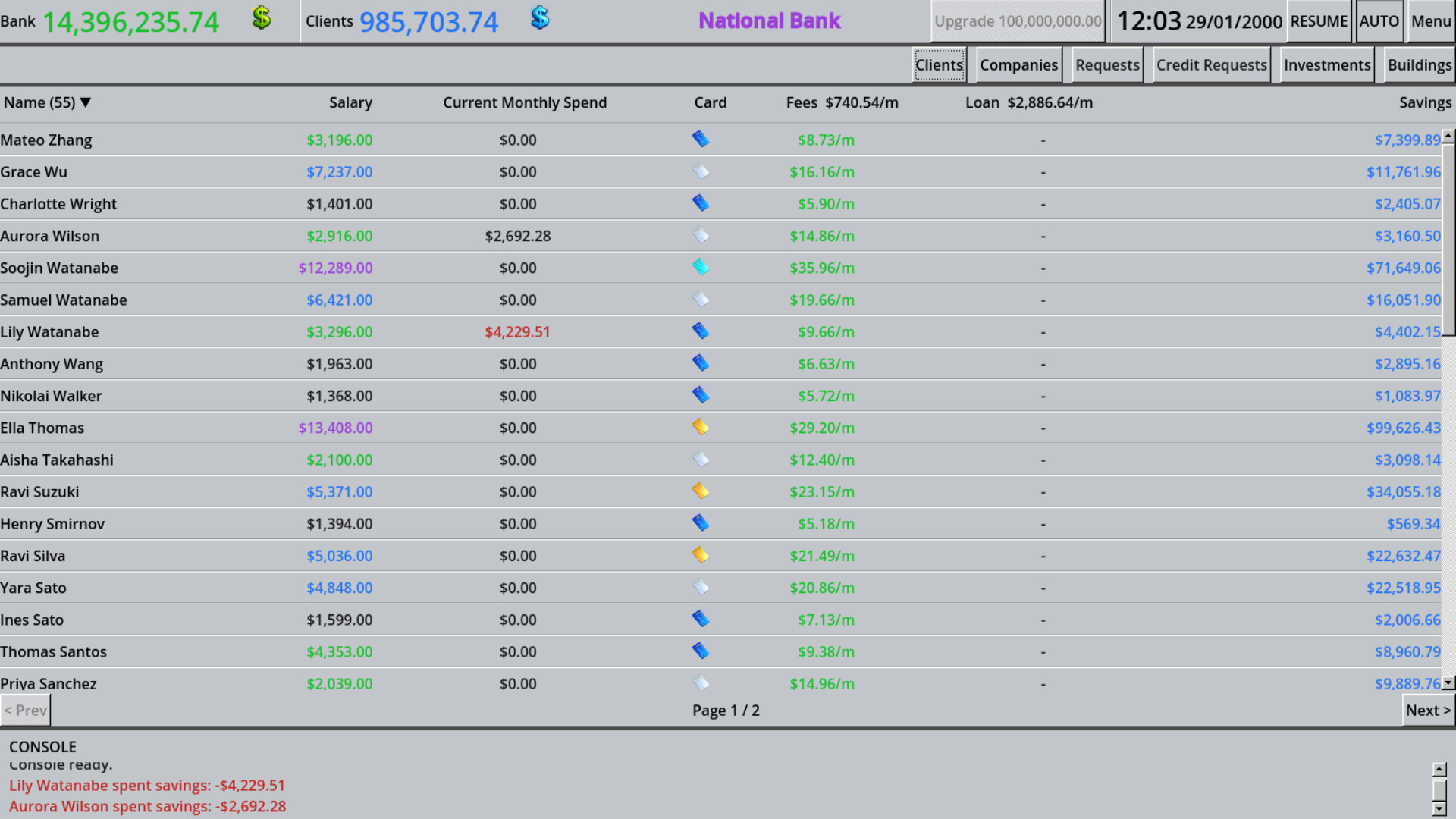Toggle AUTO mode

[x=1379, y=21]
